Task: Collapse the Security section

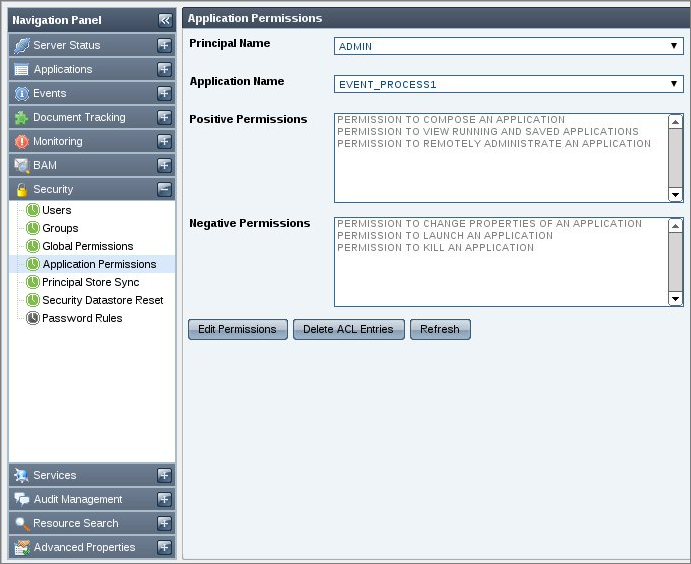Action: coord(165,189)
